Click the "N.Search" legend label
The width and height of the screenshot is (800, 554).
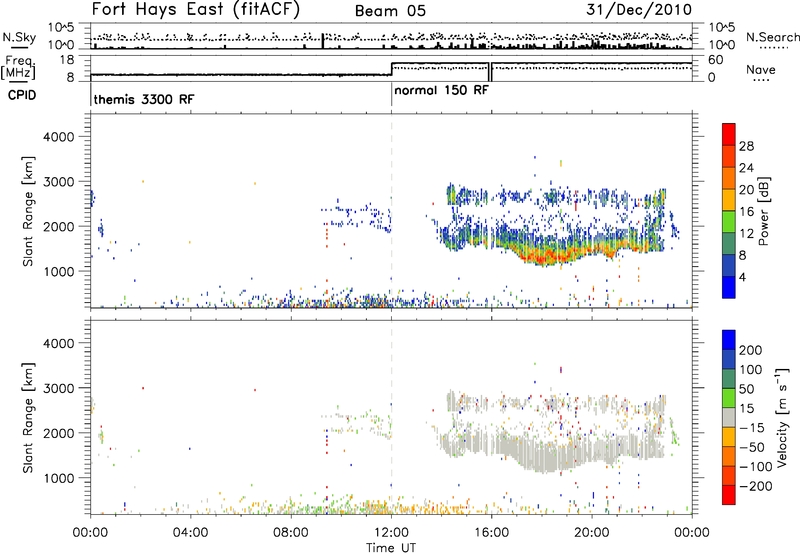pos(773,37)
